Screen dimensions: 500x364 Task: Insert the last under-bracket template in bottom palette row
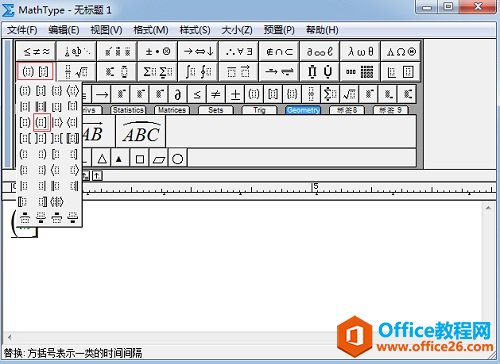tap(73, 217)
